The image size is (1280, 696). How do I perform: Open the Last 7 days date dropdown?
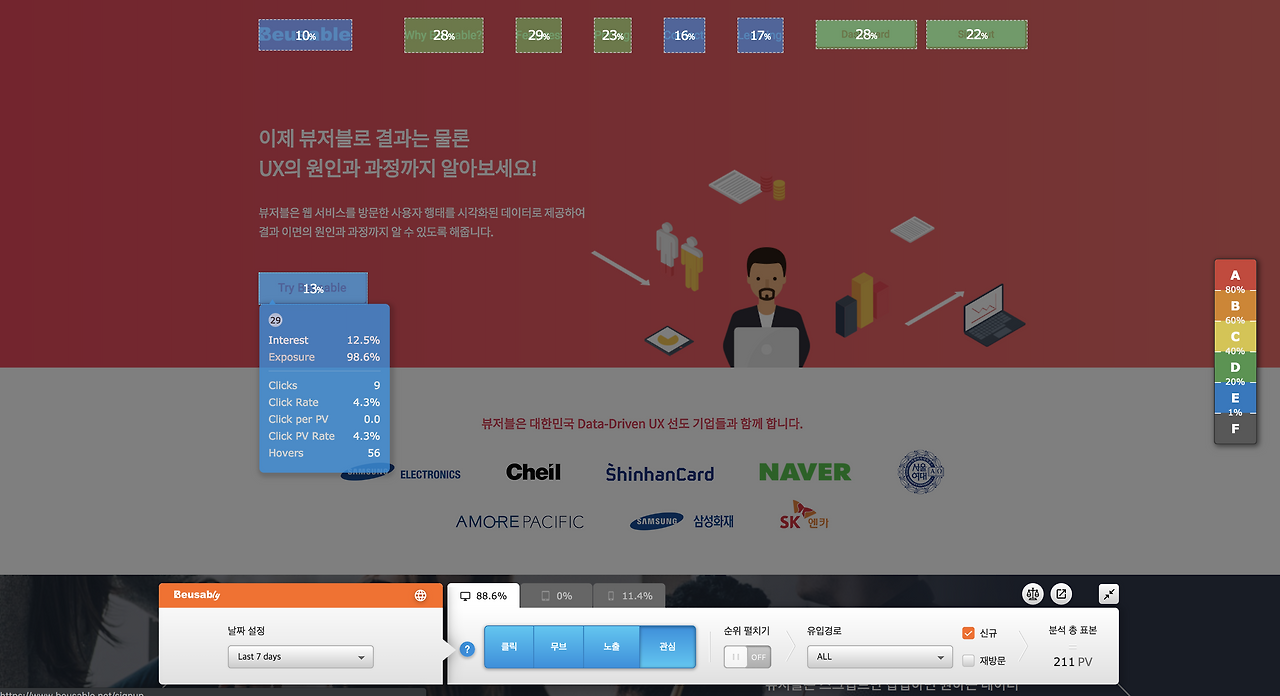[300, 657]
